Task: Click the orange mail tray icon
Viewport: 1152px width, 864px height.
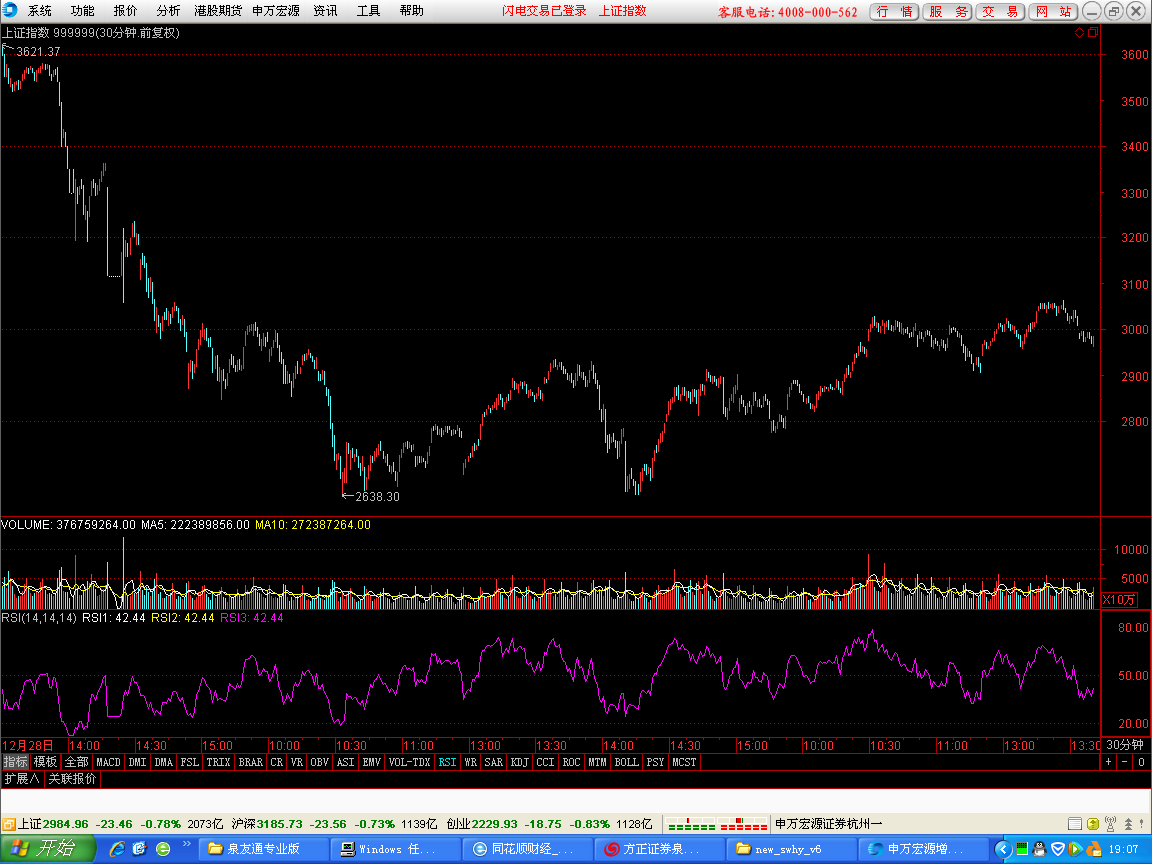Action: [x=1093, y=849]
